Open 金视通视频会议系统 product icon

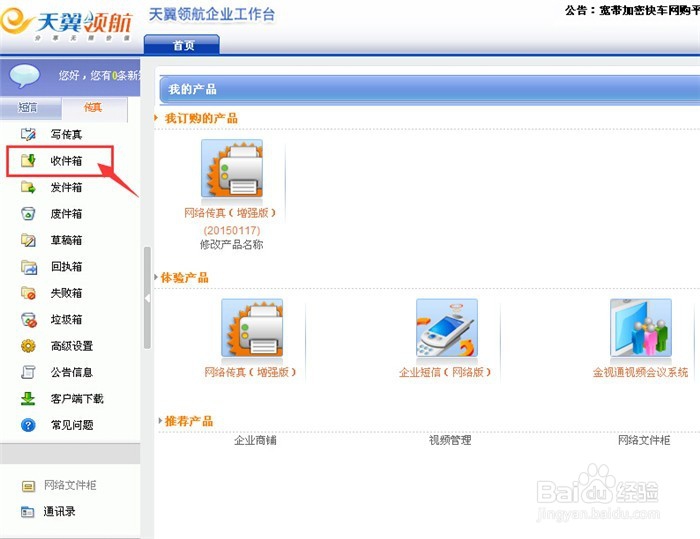pyautogui.click(x=641, y=328)
